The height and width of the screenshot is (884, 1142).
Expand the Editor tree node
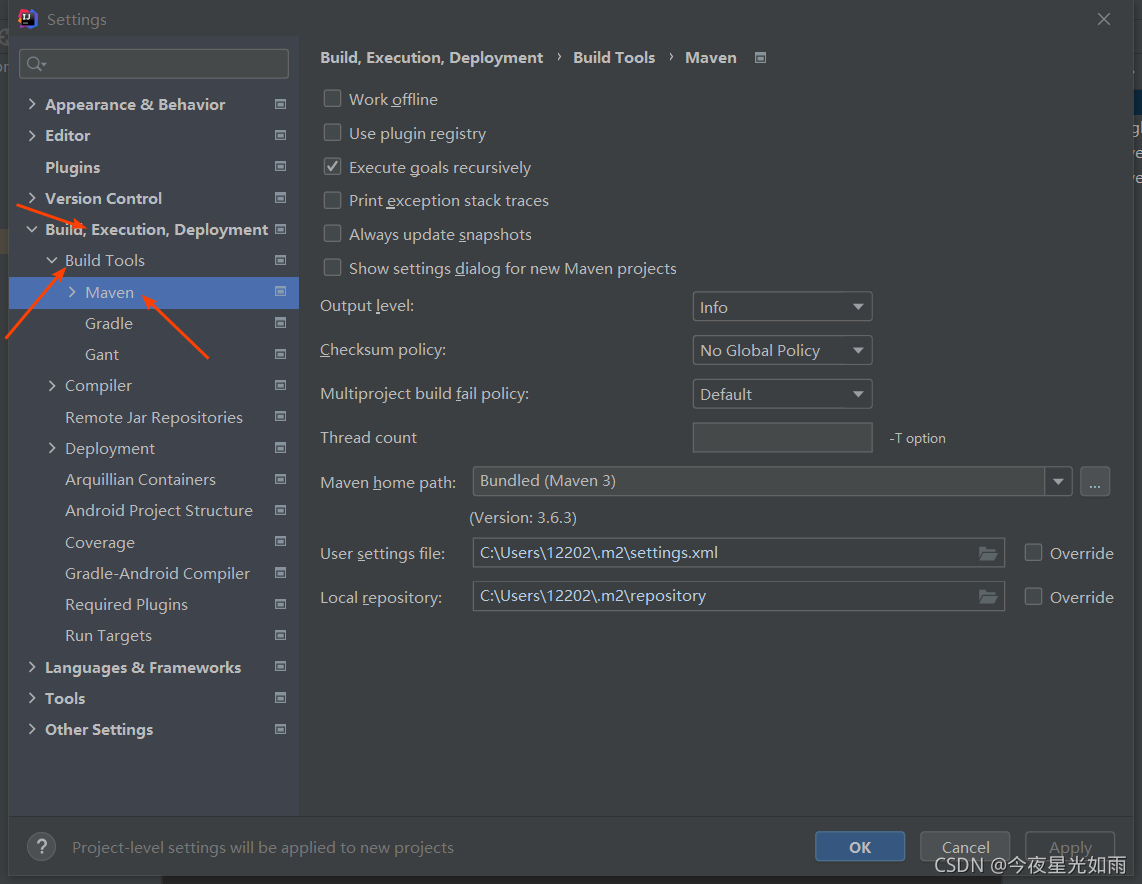tap(31, 135)
